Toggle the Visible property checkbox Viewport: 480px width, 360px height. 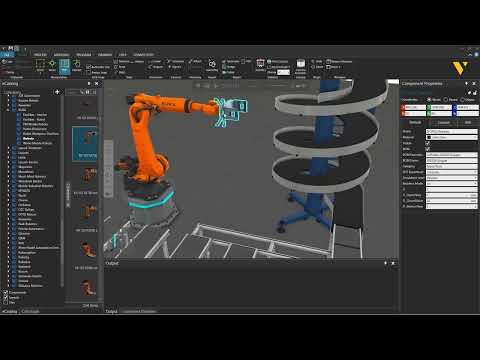pyautogui.click(x=428, y=143)
